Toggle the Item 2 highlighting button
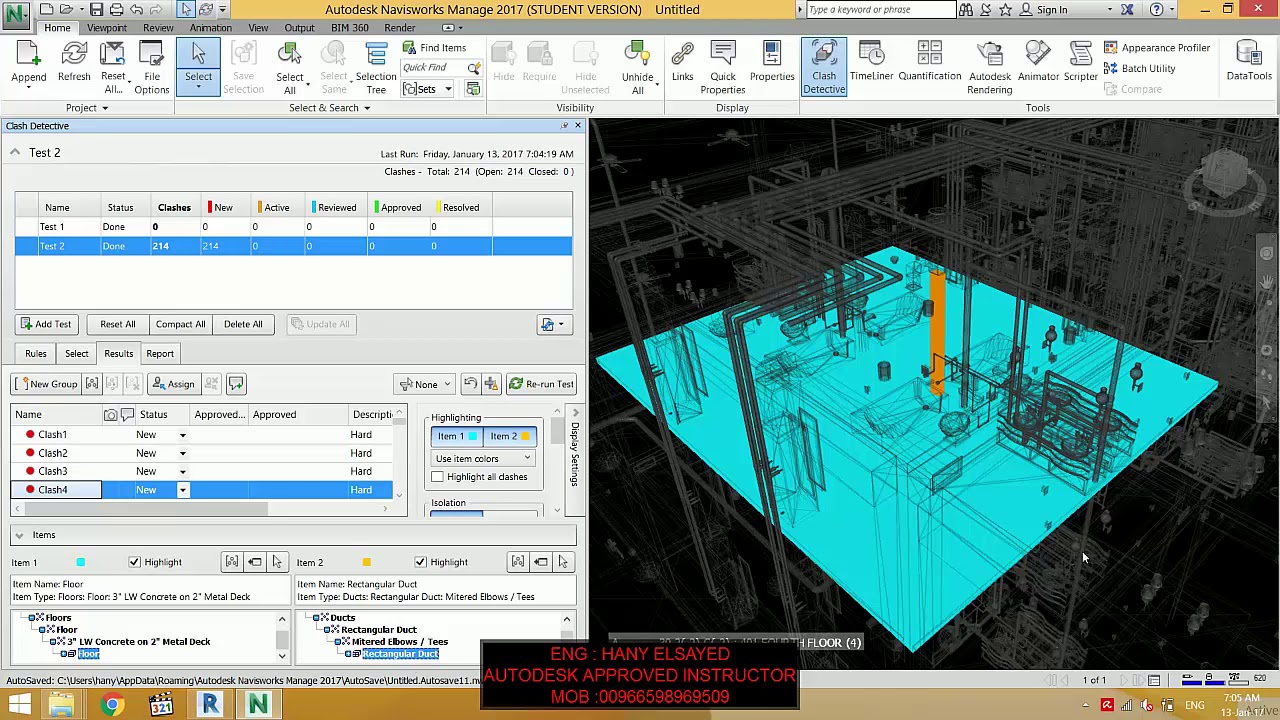The height and width of the screenshot is (720, 1280). coord(509,436)
